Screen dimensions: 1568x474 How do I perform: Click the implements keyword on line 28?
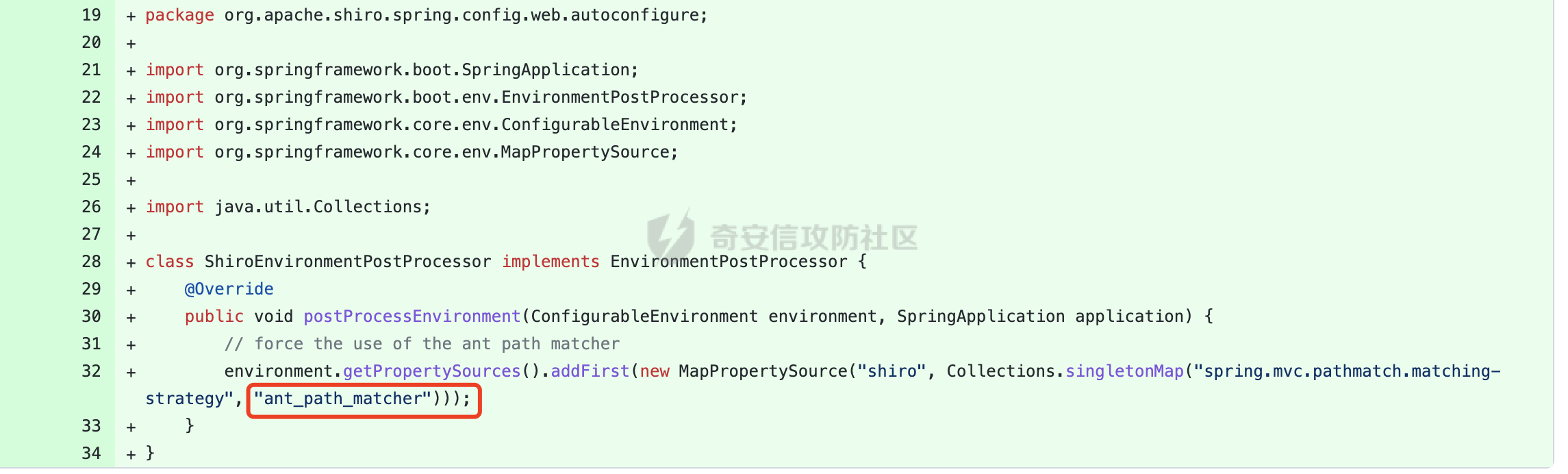551,262
